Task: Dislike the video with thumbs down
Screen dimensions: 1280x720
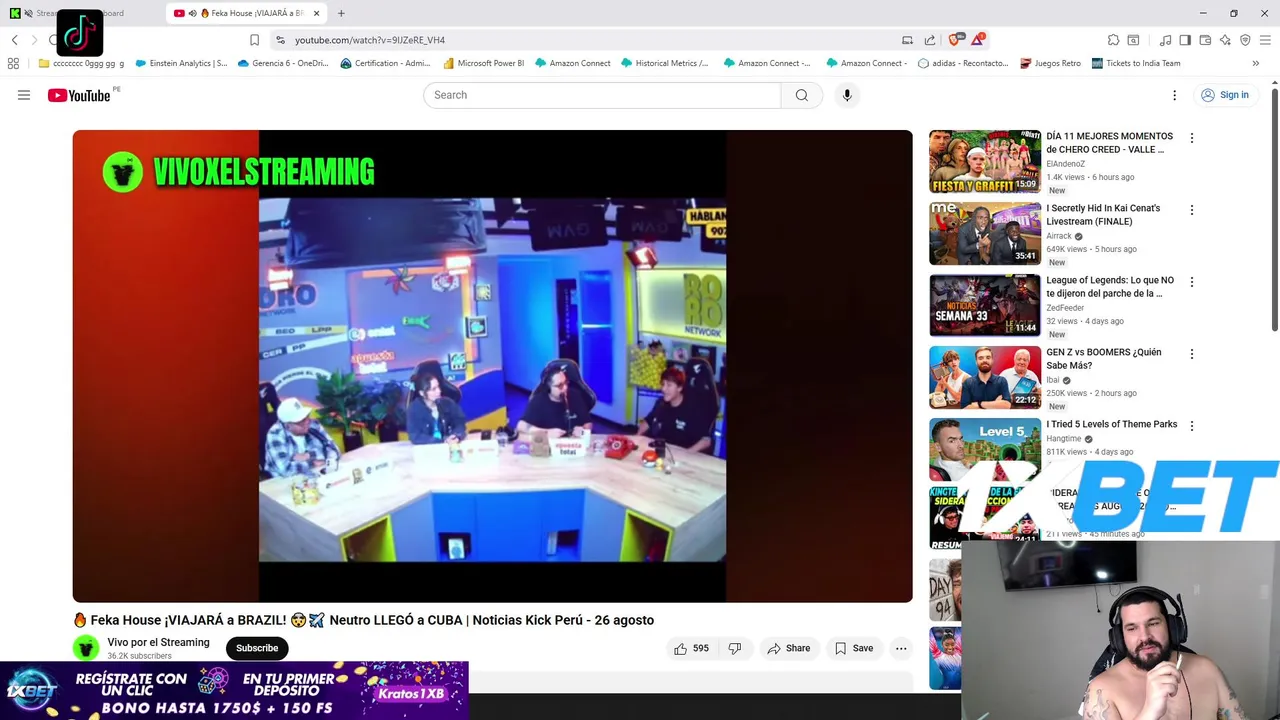Action: 735,648
